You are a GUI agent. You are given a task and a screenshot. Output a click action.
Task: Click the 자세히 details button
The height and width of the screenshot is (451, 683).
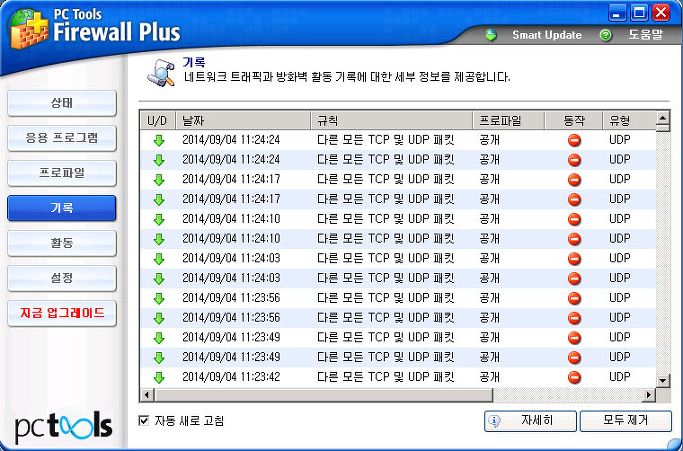click(530, 421)
